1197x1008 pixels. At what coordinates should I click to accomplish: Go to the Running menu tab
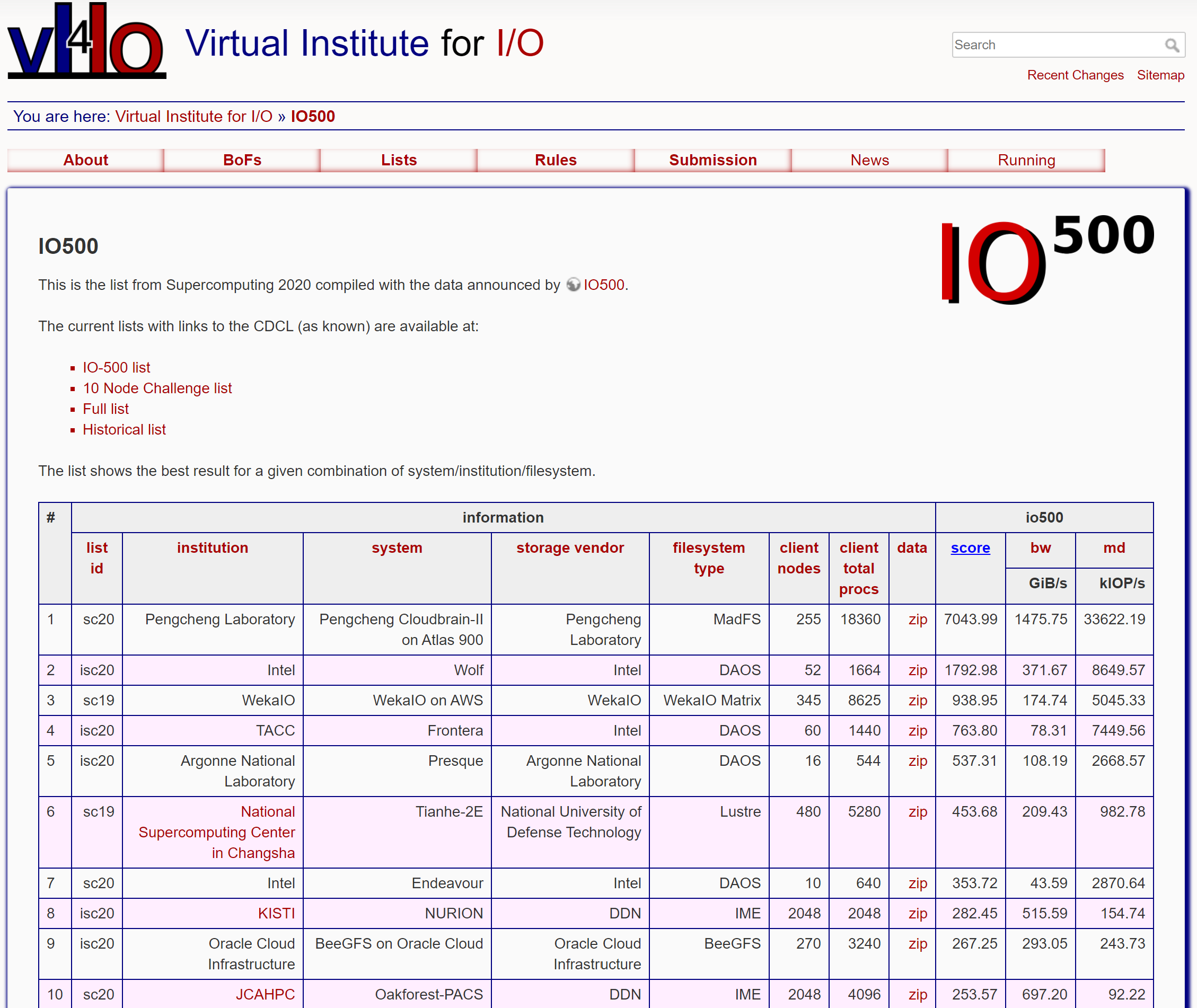click(1026, 160)
